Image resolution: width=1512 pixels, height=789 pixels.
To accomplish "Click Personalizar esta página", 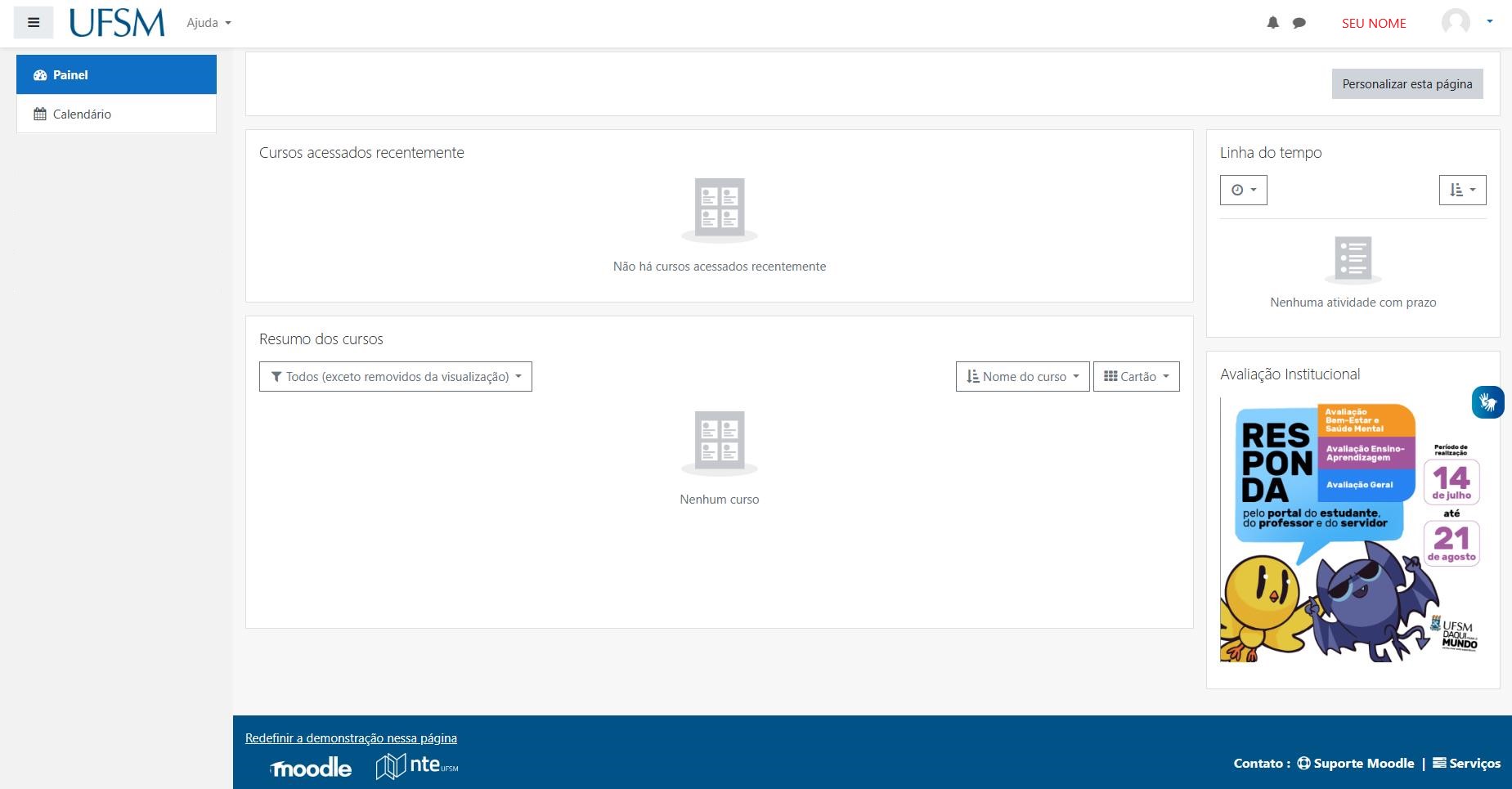I will [x=1407, y=83].
